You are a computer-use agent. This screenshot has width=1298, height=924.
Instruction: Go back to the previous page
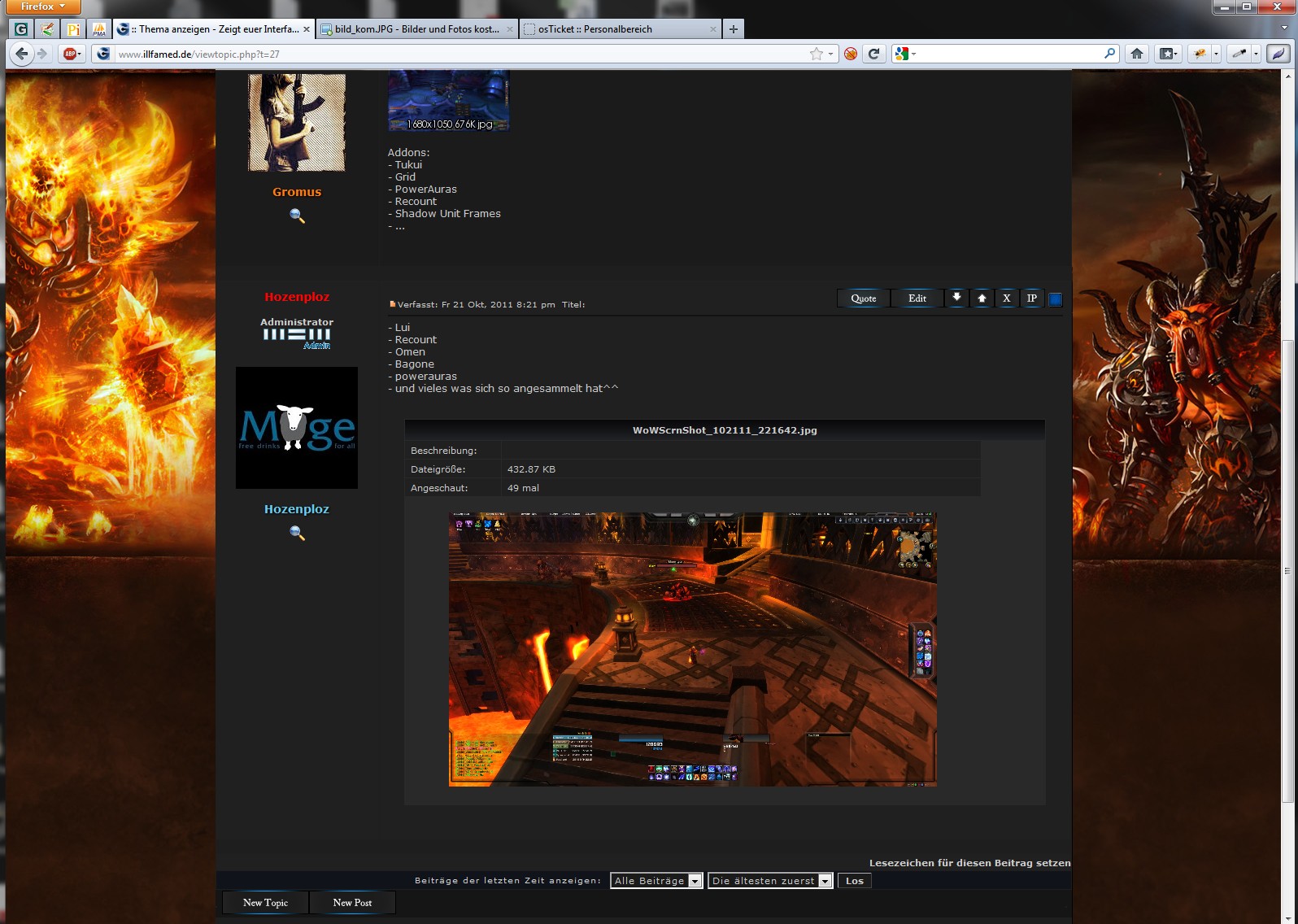[x=21, y=54]
